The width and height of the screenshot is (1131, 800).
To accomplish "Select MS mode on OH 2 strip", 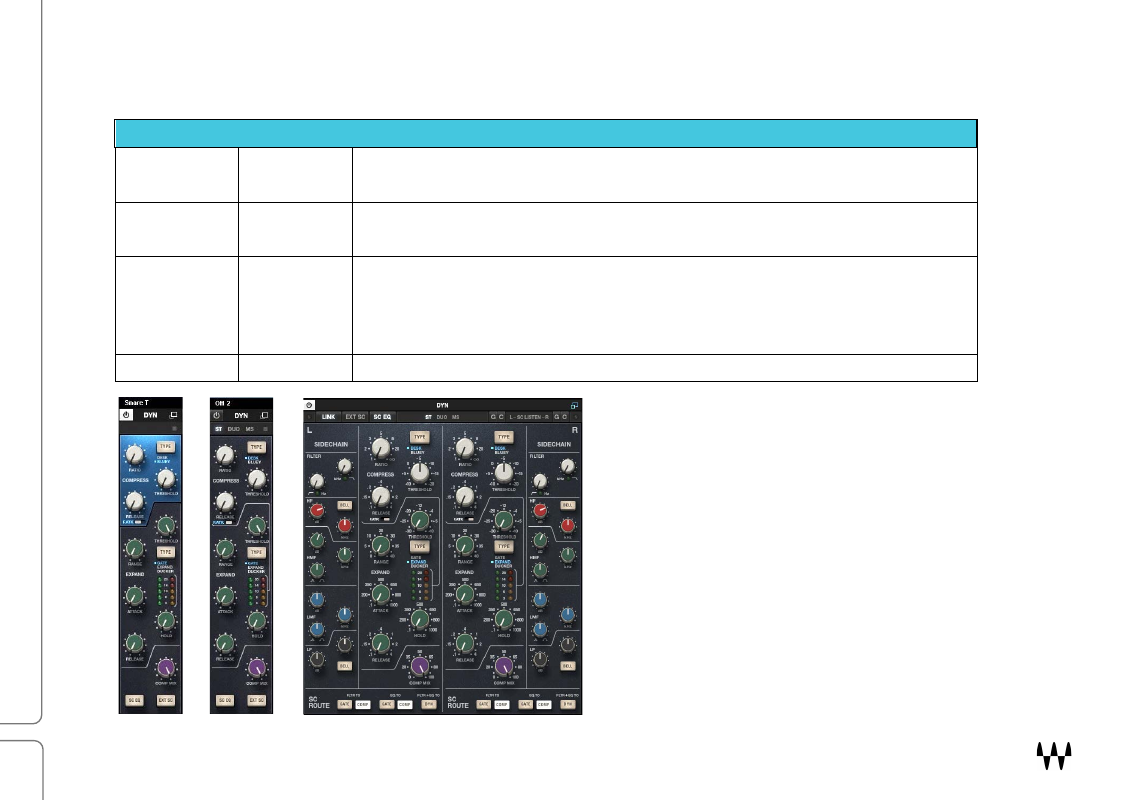I will tap(250, 429).
